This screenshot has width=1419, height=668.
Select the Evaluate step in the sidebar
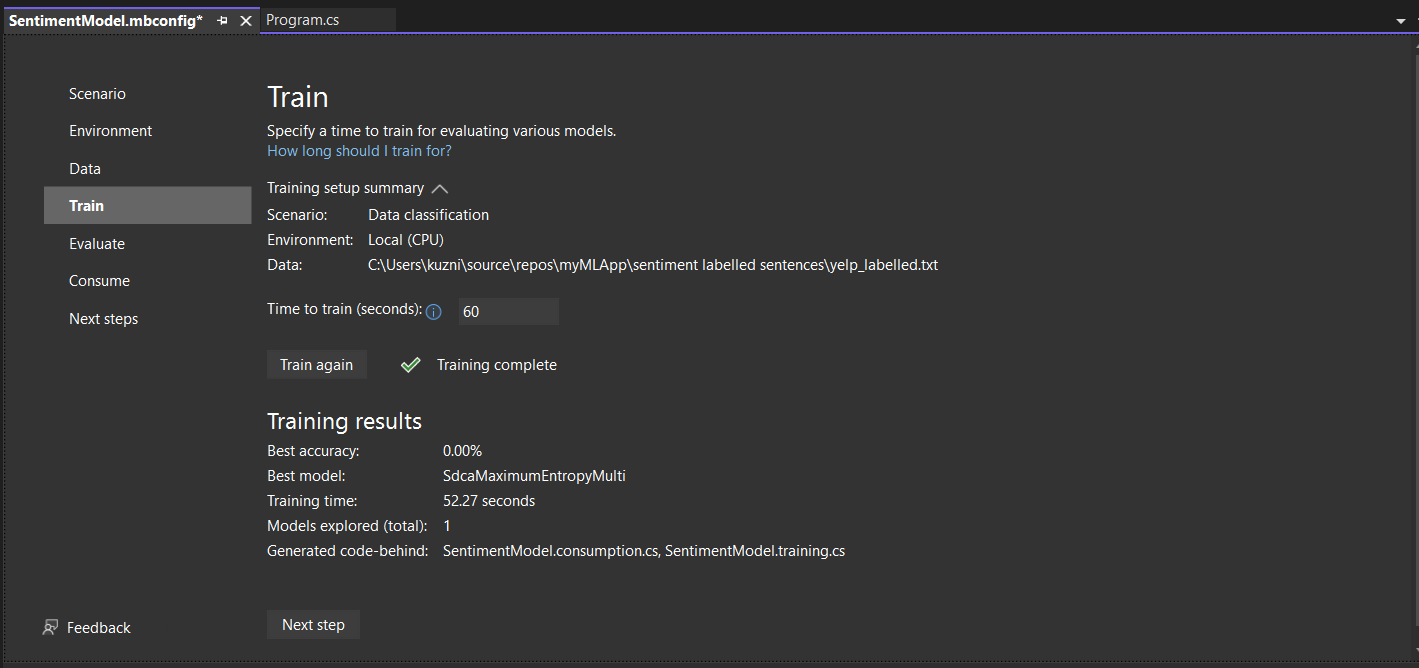97,243
